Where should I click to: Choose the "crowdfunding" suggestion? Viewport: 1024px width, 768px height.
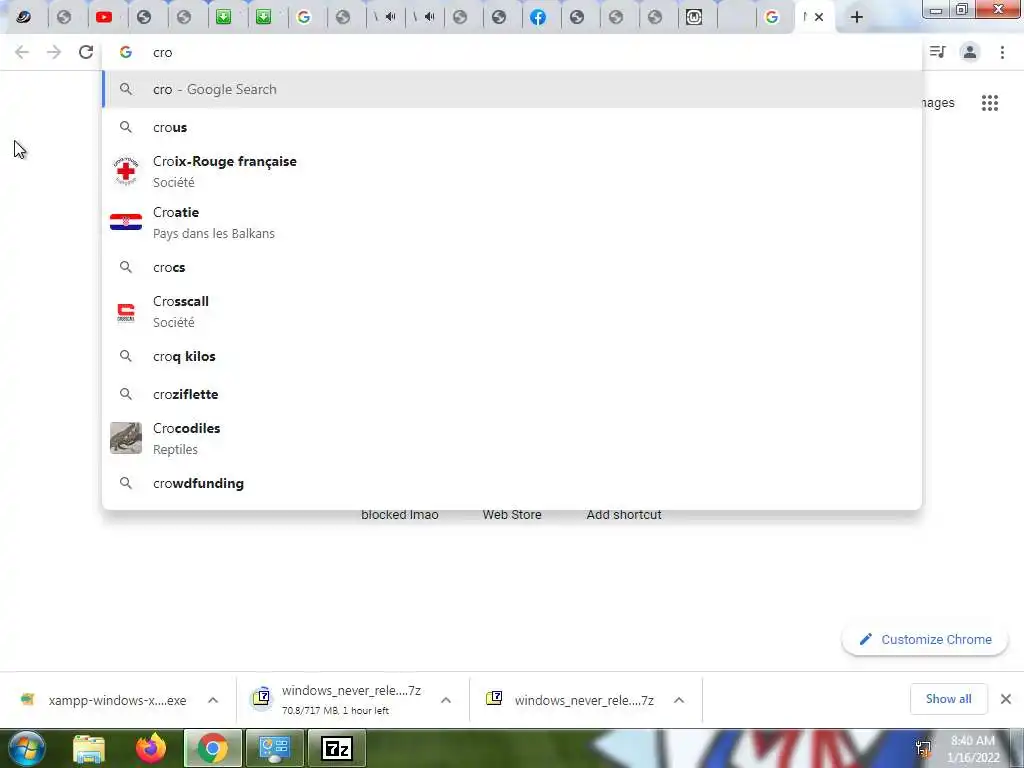coord(513,483)
